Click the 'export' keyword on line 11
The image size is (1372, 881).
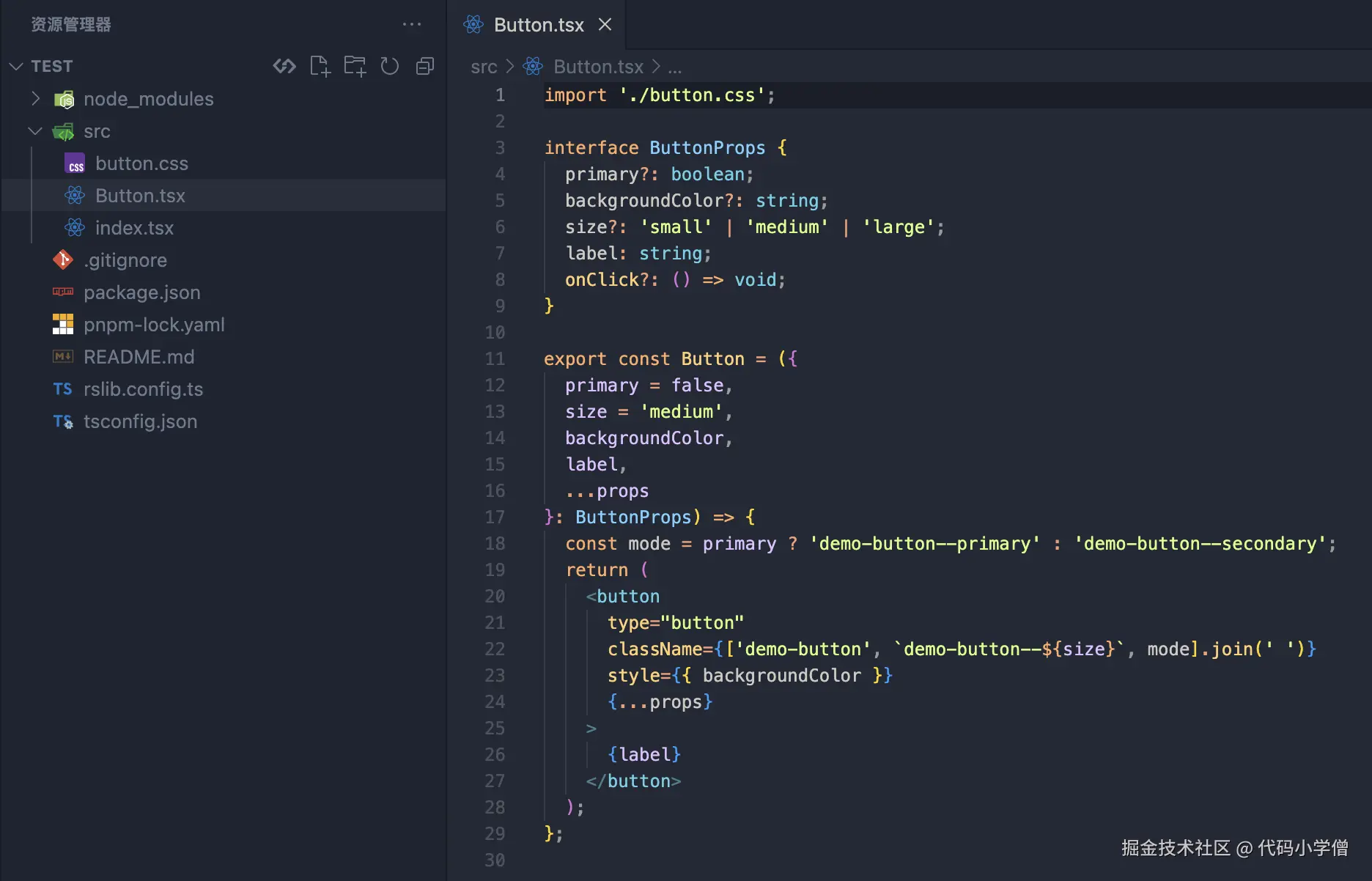575,359
